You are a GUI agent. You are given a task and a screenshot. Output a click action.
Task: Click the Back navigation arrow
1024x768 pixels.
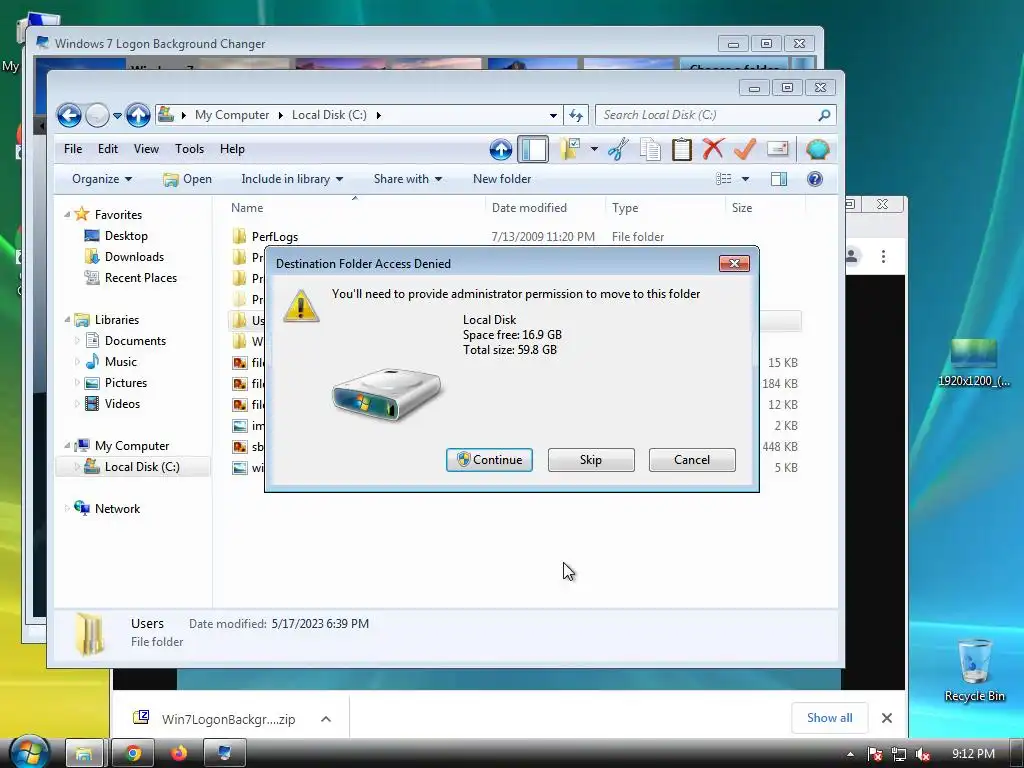pyautogui.click(x=69, y=116)
